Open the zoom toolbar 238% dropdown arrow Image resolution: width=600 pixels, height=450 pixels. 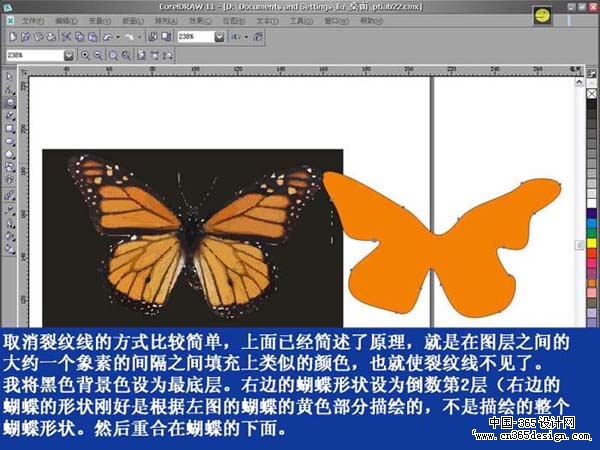click(68, 55)
